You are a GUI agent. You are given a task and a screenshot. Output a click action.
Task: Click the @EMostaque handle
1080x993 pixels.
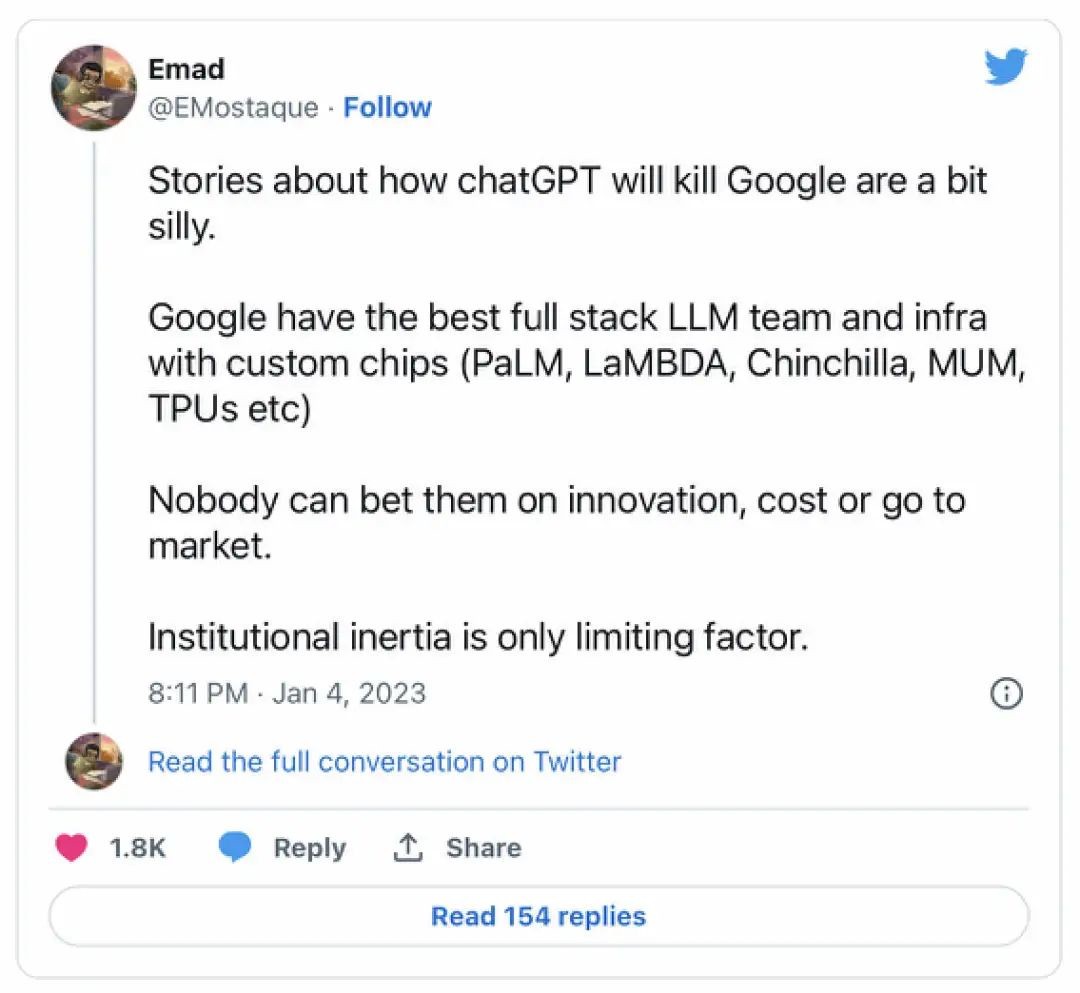pyautogui.click(x=233, y=107)
